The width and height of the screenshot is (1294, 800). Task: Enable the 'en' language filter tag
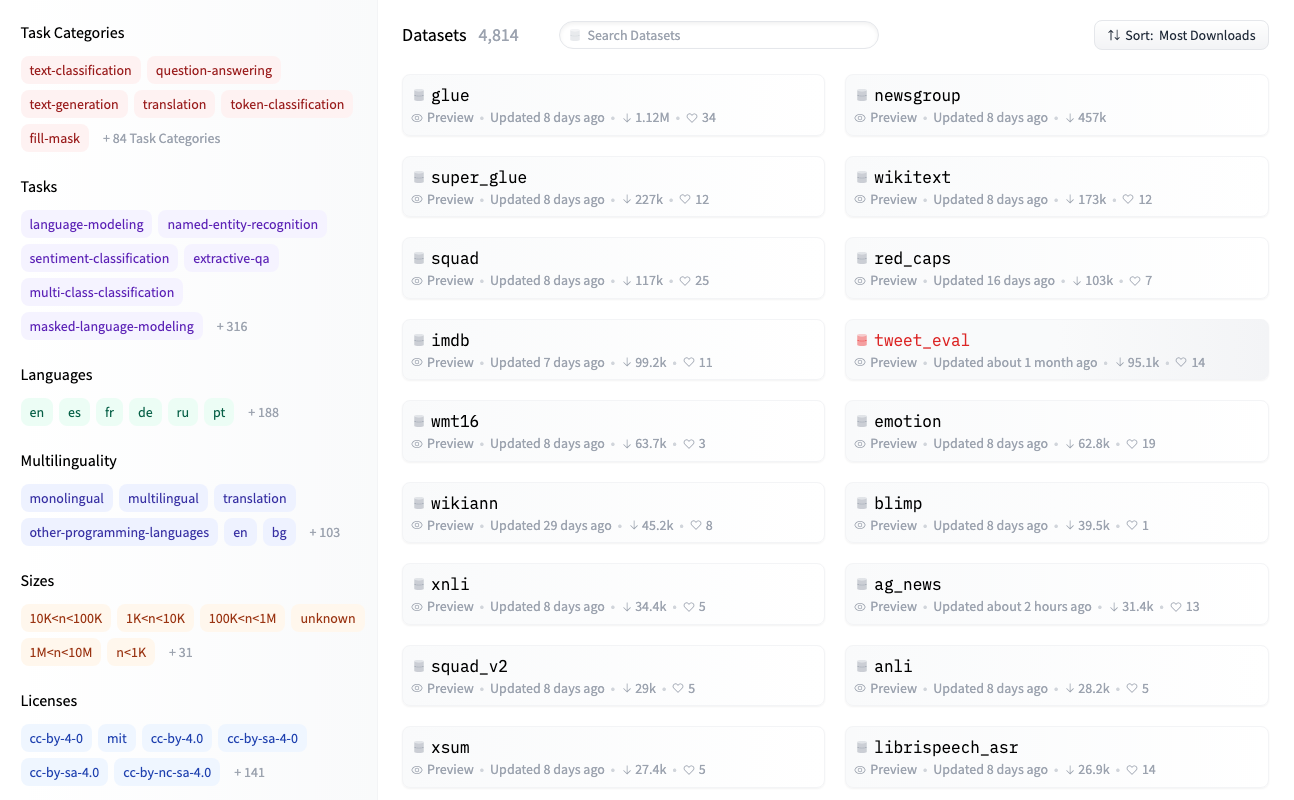(x=37, y=412)
